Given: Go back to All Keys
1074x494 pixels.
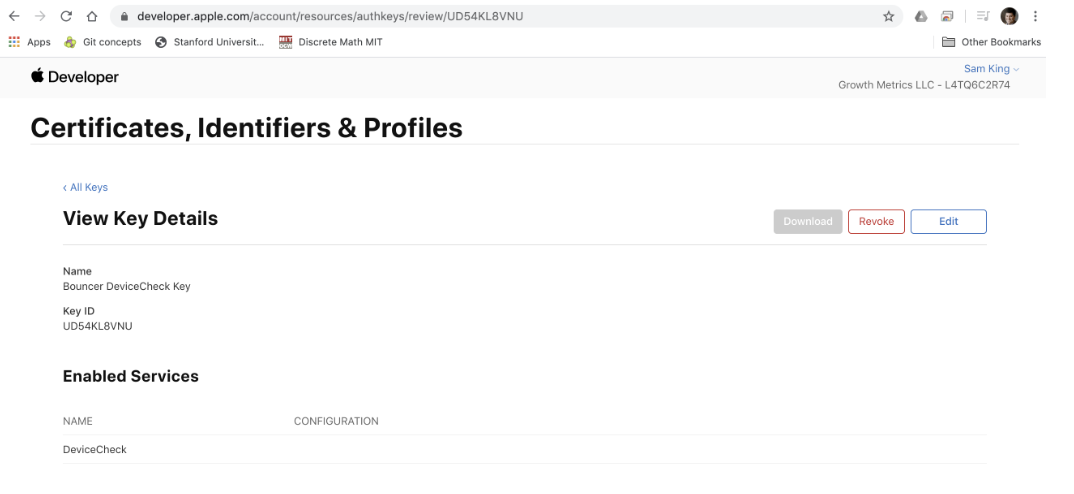Looking at the screenshot, I should pos(85,187).
